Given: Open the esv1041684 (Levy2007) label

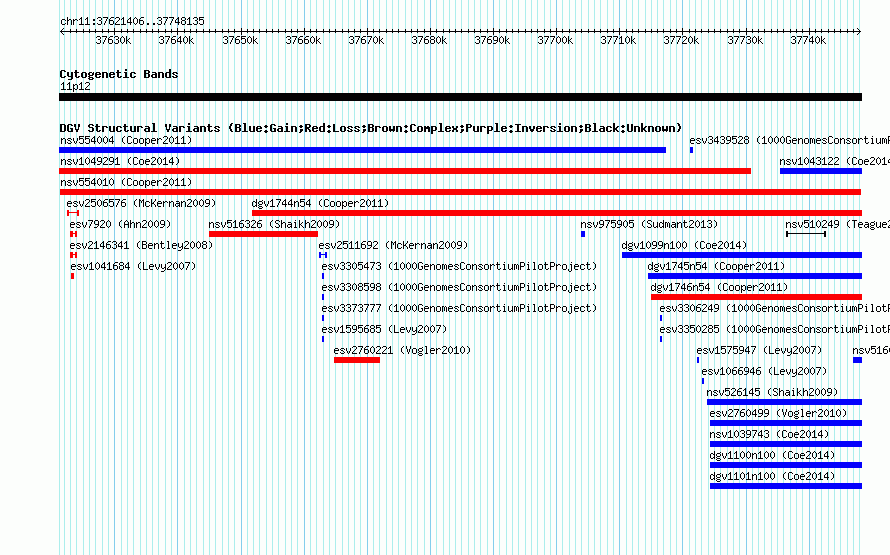Looking at the screenshot, I should (x=133, y=266).
